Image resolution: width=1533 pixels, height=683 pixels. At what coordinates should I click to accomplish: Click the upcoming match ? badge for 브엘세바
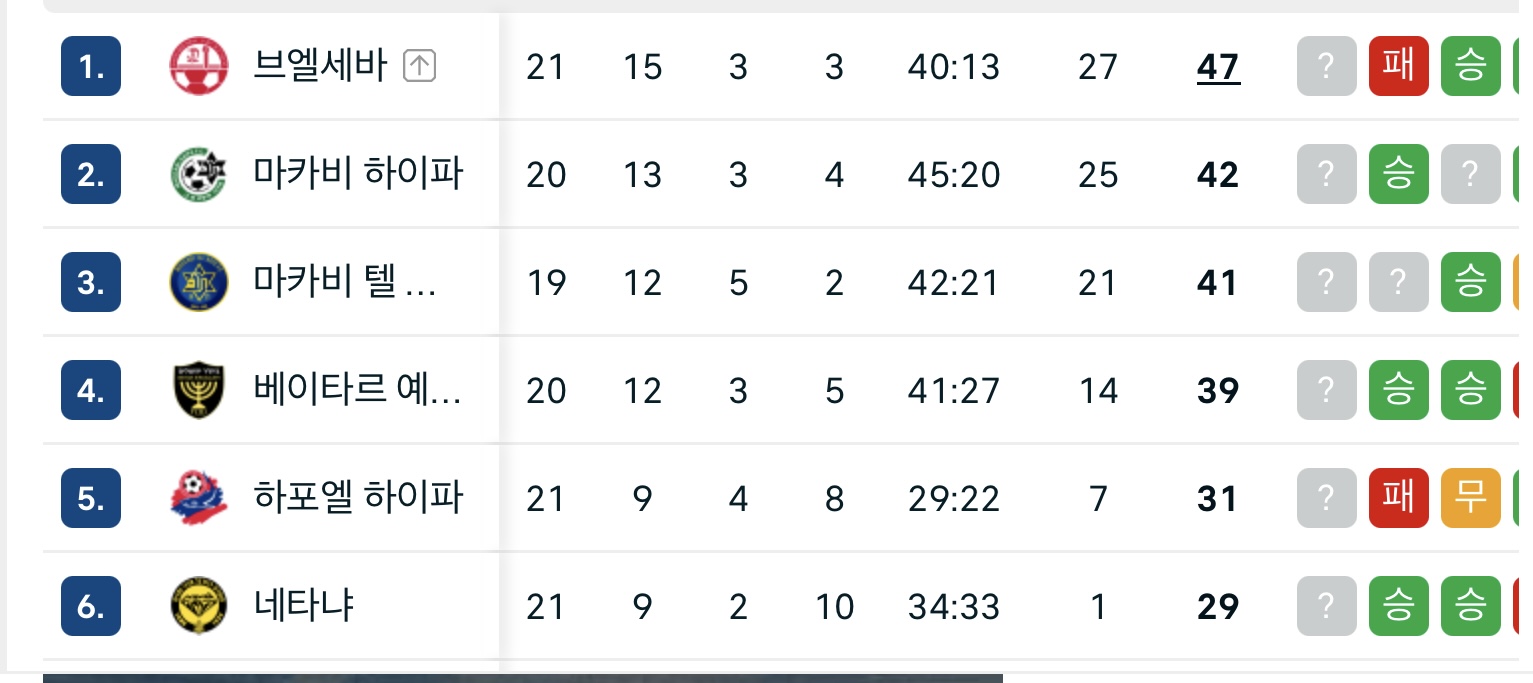click(x=1326, y=67)
